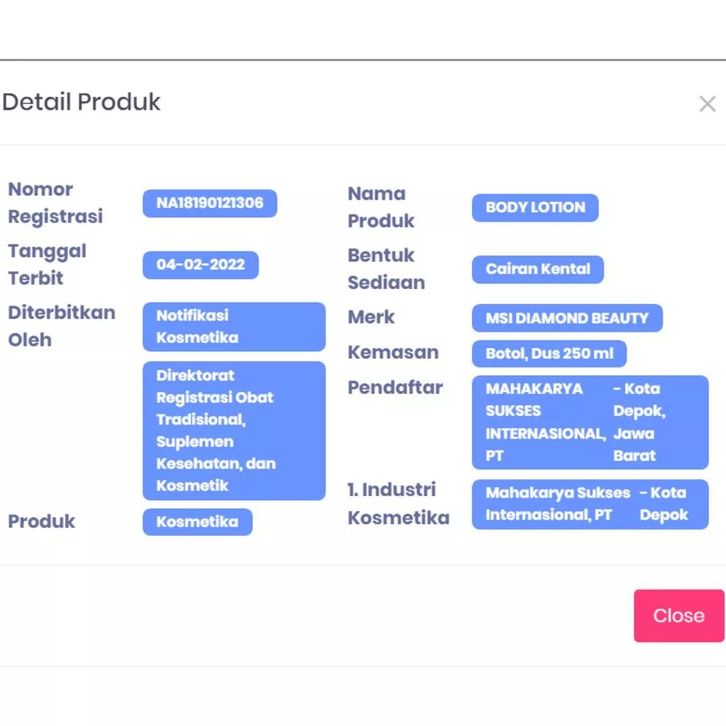Click the Mahakarya Sukses Internasional industry badge

[590, 504]
